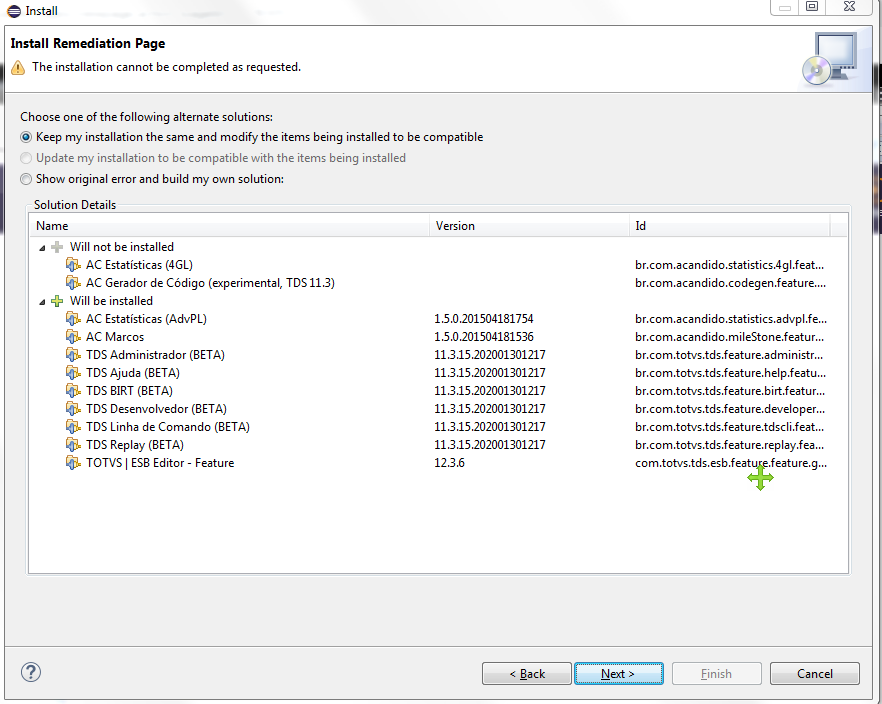The width and height of the screenshot is (882, 704).
Task: Click the Will not be installed label
Action: (x=122, y=247)
